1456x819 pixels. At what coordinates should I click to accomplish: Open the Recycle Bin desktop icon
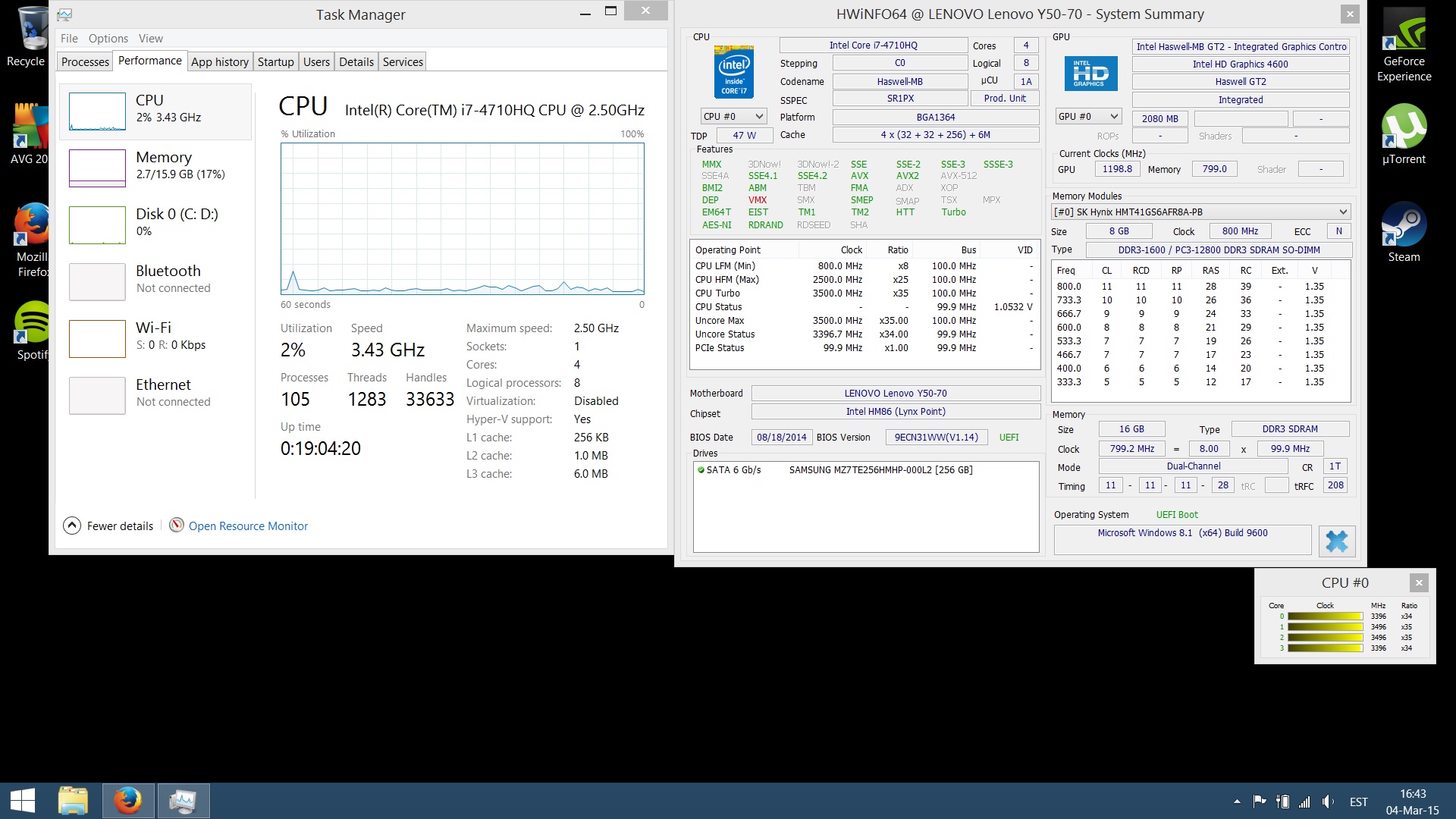point(30,38)
